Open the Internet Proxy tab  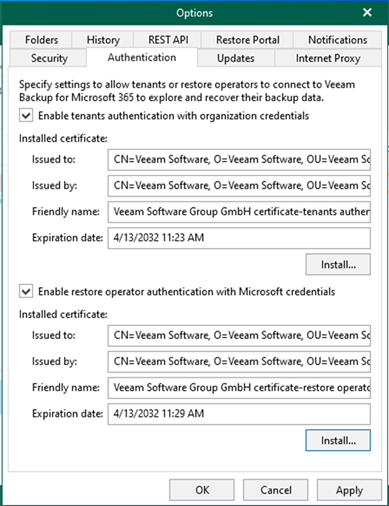(328, 58)
